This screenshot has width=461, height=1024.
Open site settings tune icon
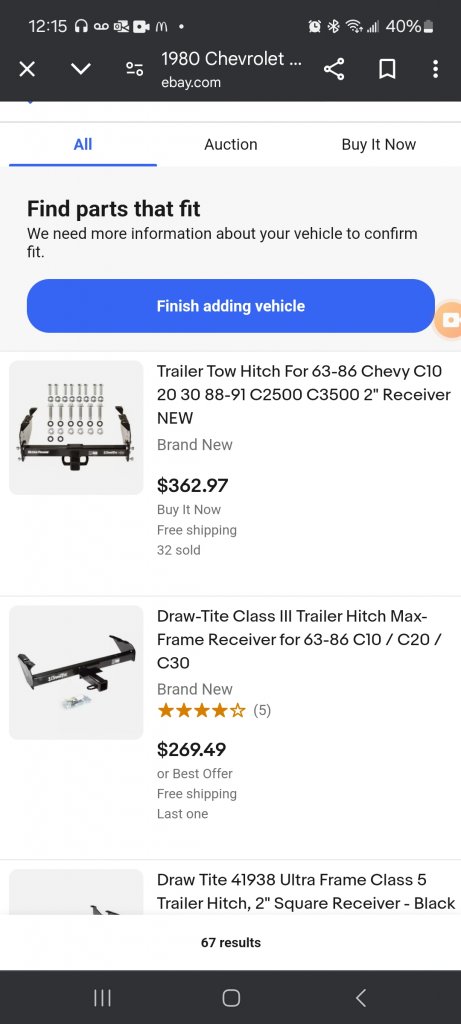coord(135,69)
